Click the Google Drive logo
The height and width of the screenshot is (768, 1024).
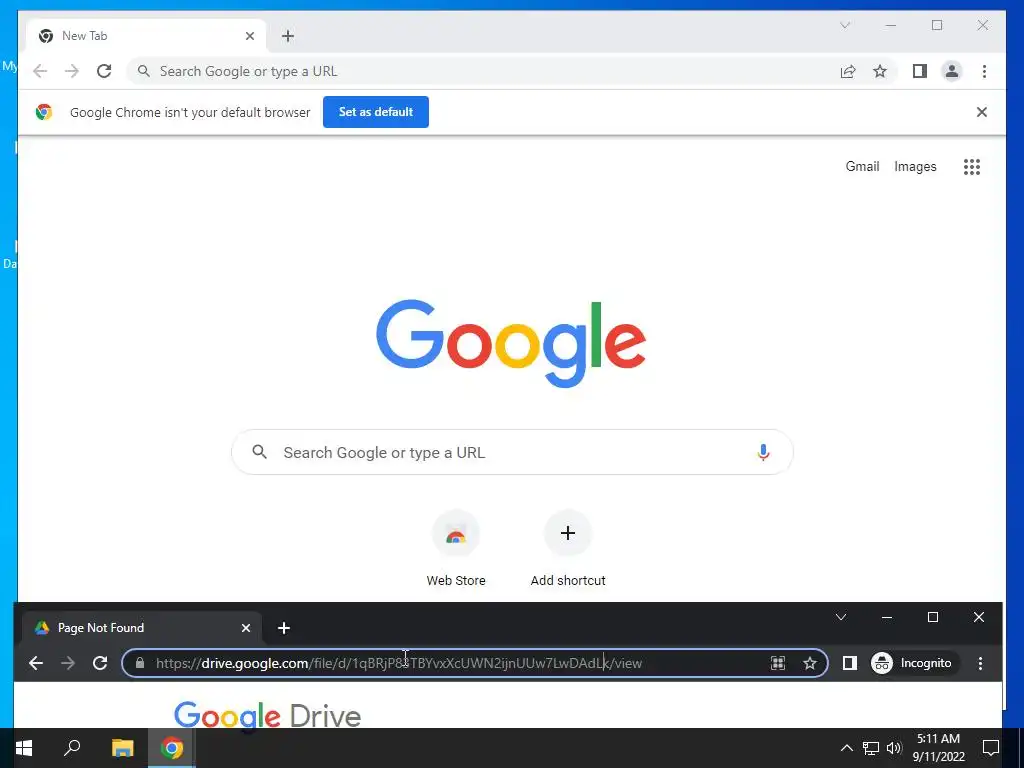point(267,715)
